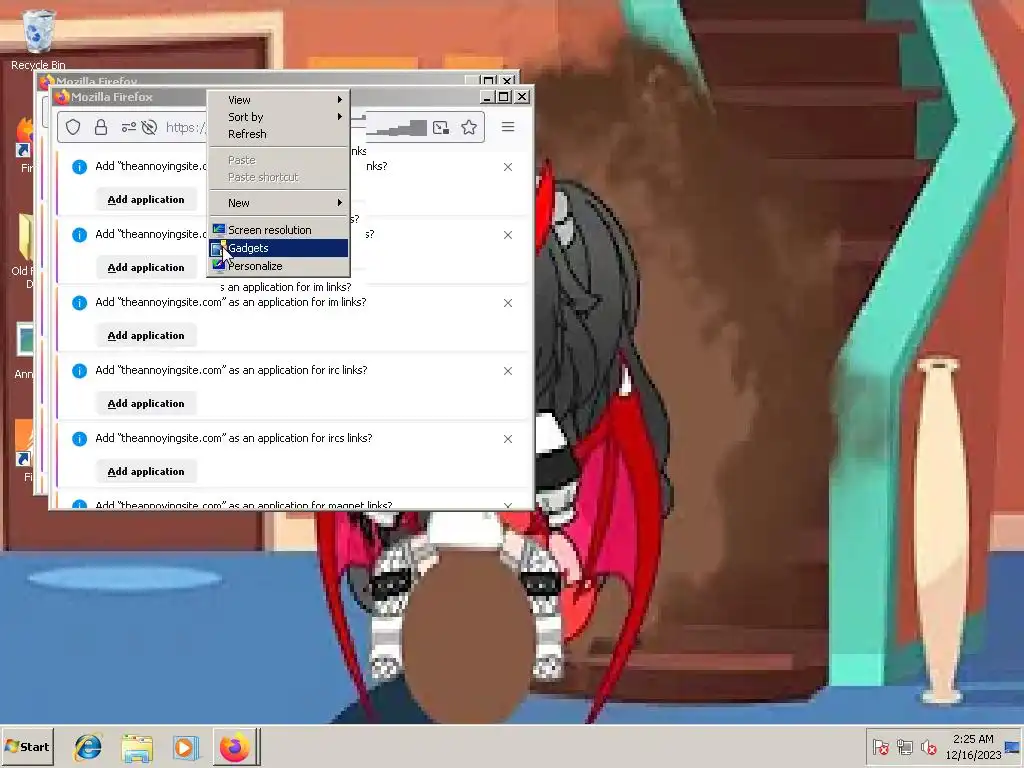Dismiss the irc links notification
This screenshot has height=768, width=1024.
pos(508,371)
